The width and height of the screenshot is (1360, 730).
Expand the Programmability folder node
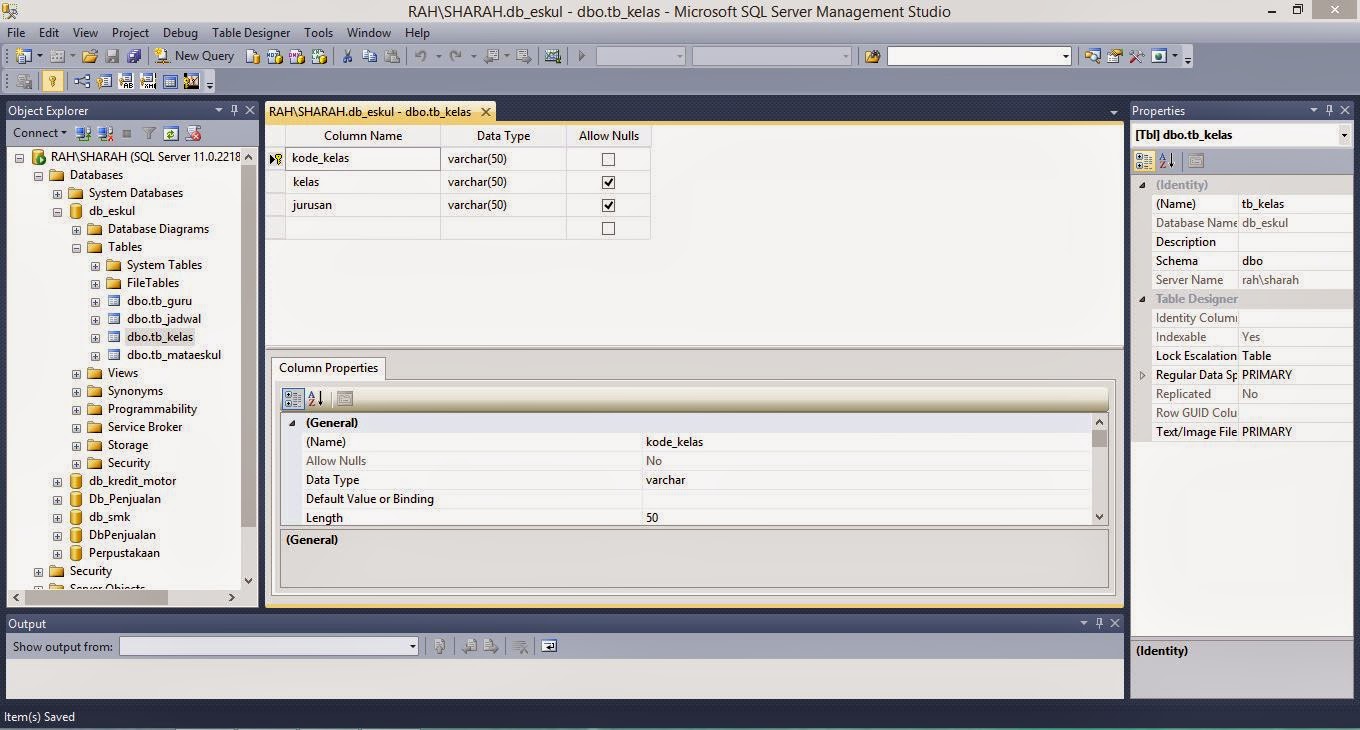coord(77,409)
